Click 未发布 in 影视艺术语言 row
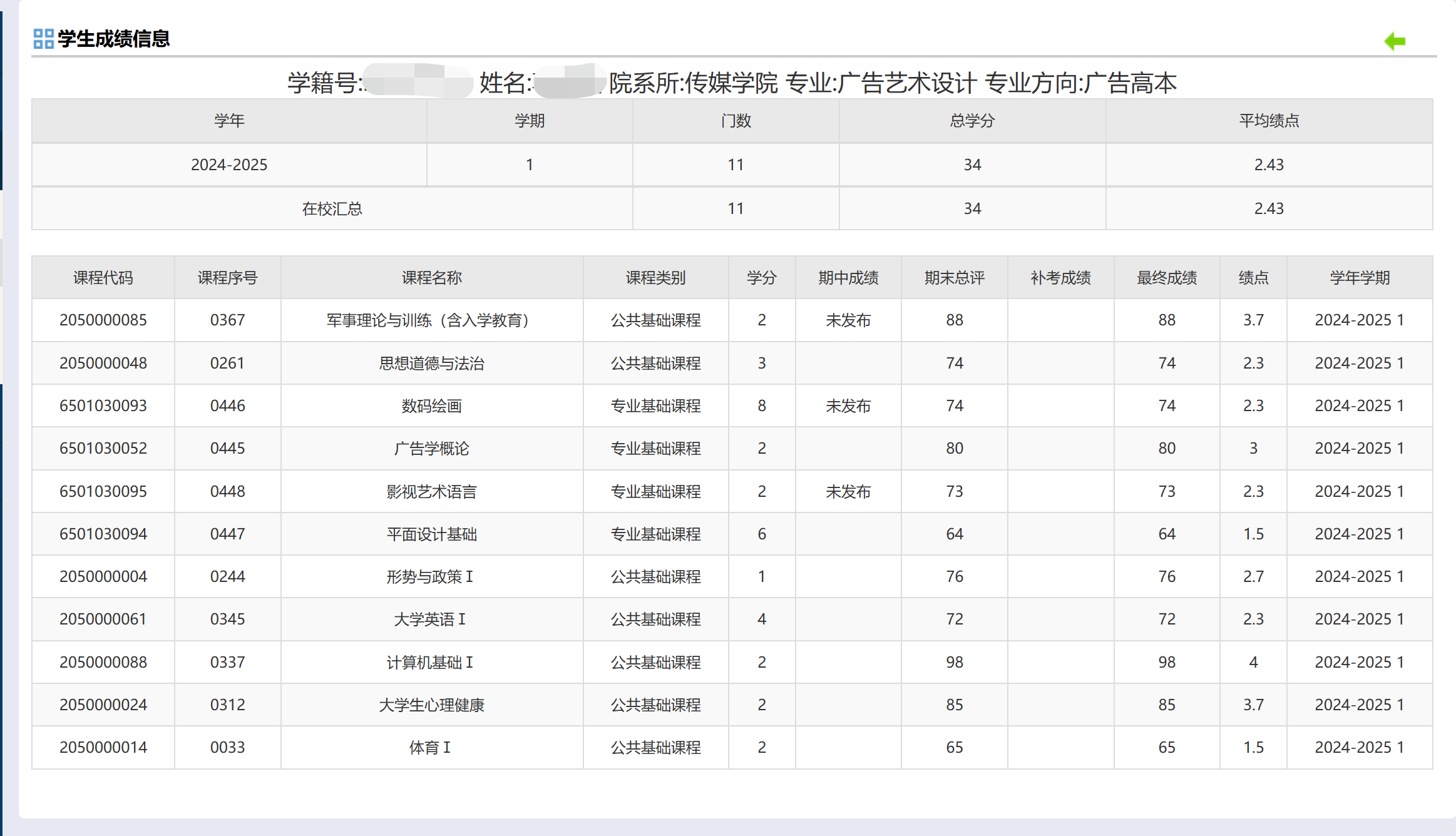Image resolution: width=1456 pixels, height=836 pixels. pyautogui.click(x=848, y=491)
